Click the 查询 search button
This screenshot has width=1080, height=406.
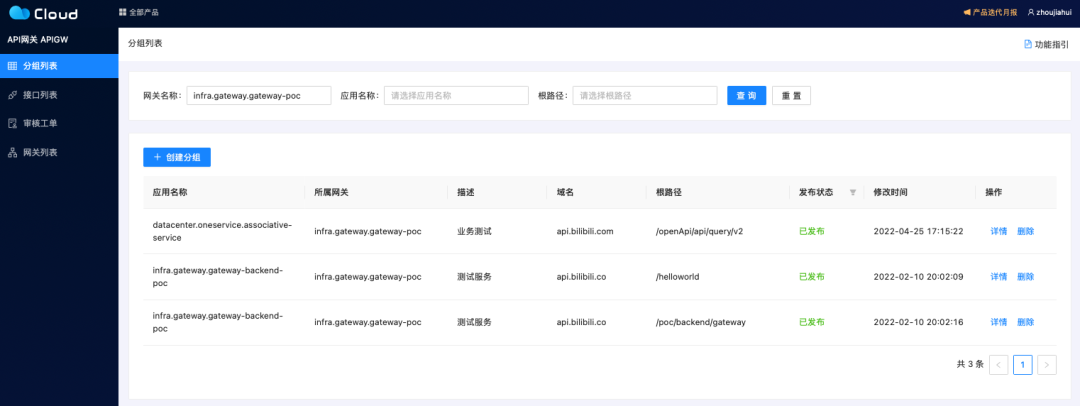[747, 96]
